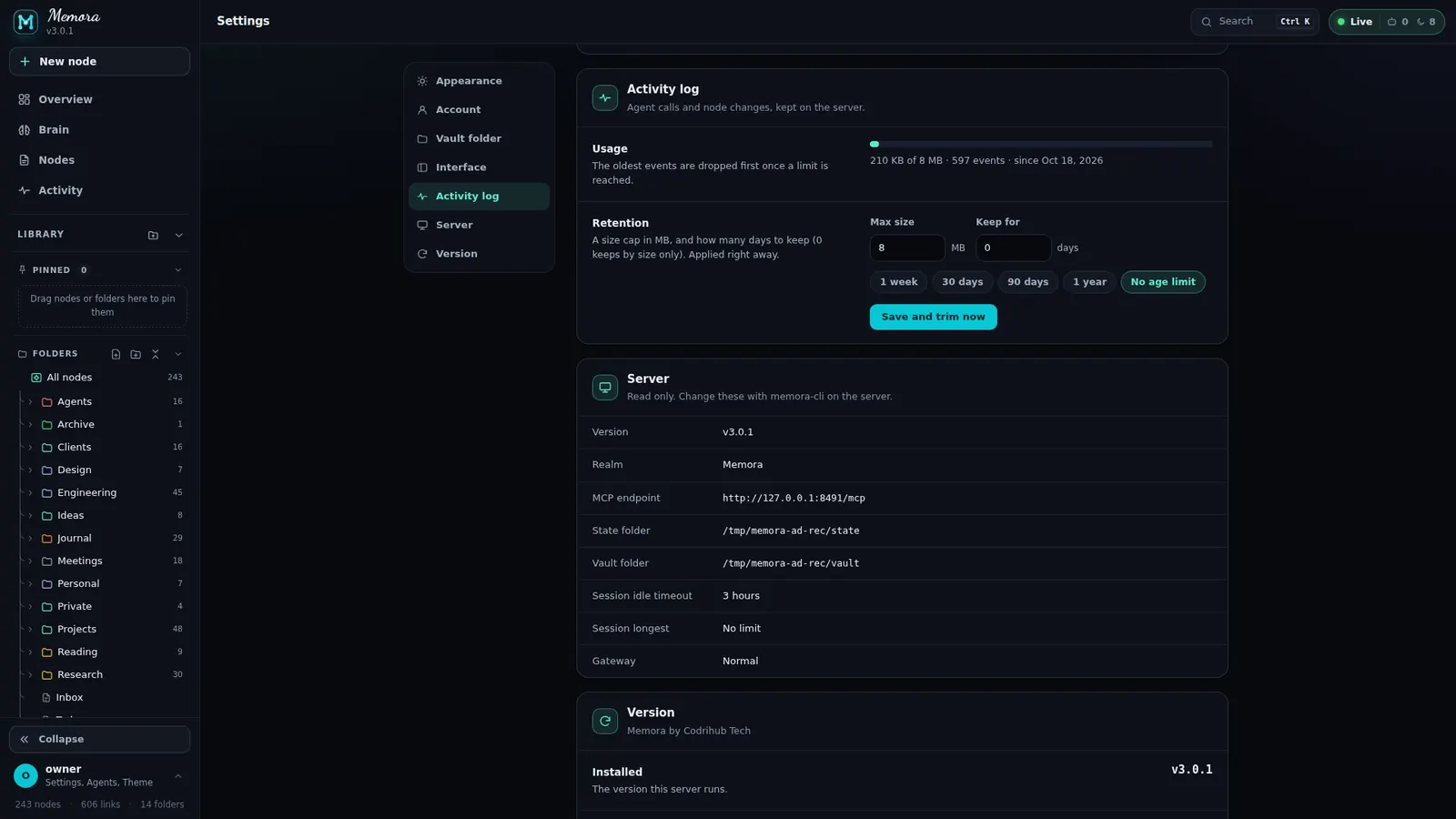
Task: Select the 90 days retention preset
Action: [1027, 282]
